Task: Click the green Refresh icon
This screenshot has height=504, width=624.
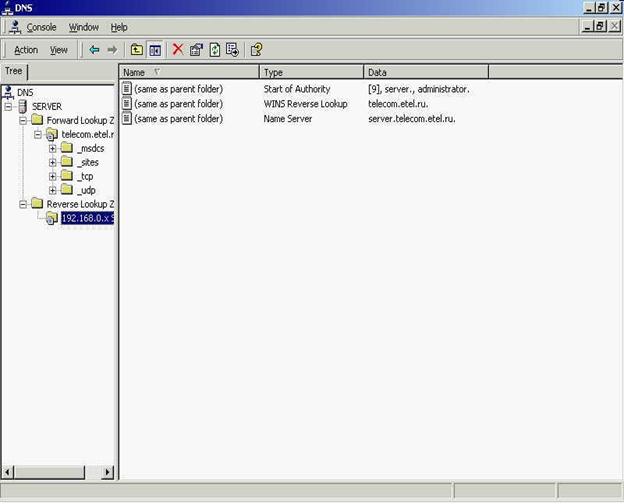Action: (214, 49)
